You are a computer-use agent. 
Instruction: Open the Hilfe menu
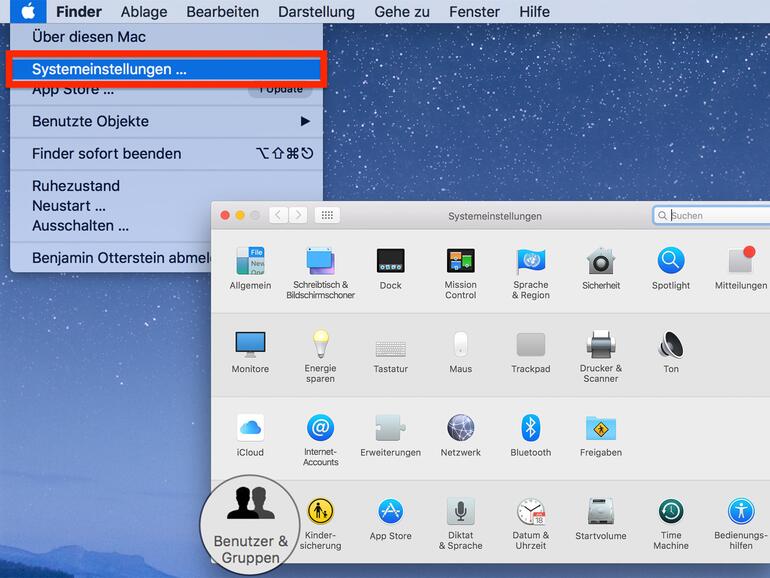pyautogui.click(x=534, y=11)
